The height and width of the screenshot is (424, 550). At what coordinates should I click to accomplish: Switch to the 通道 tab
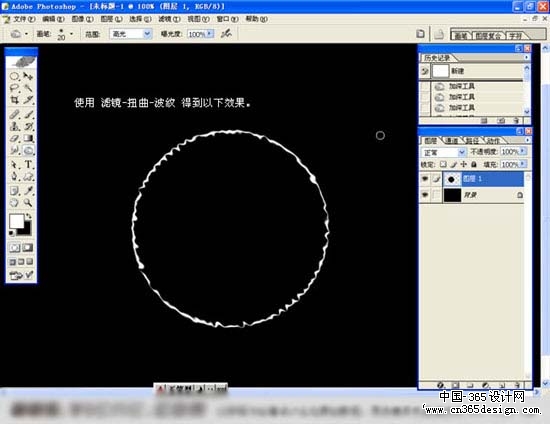[x=452, y=141]
